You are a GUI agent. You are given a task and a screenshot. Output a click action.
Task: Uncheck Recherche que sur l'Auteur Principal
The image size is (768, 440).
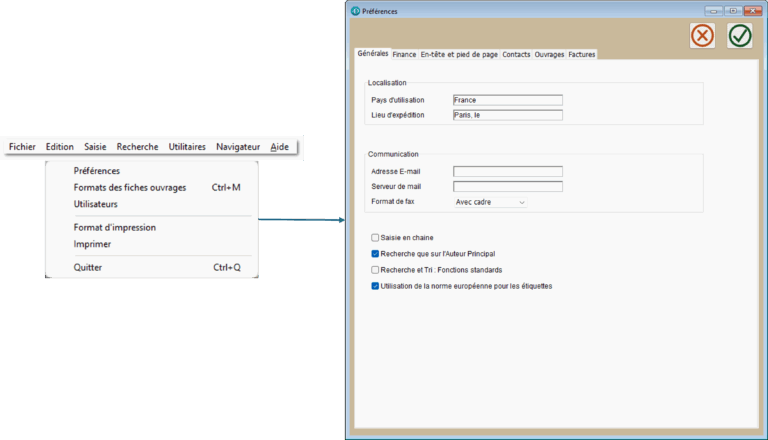375,254
